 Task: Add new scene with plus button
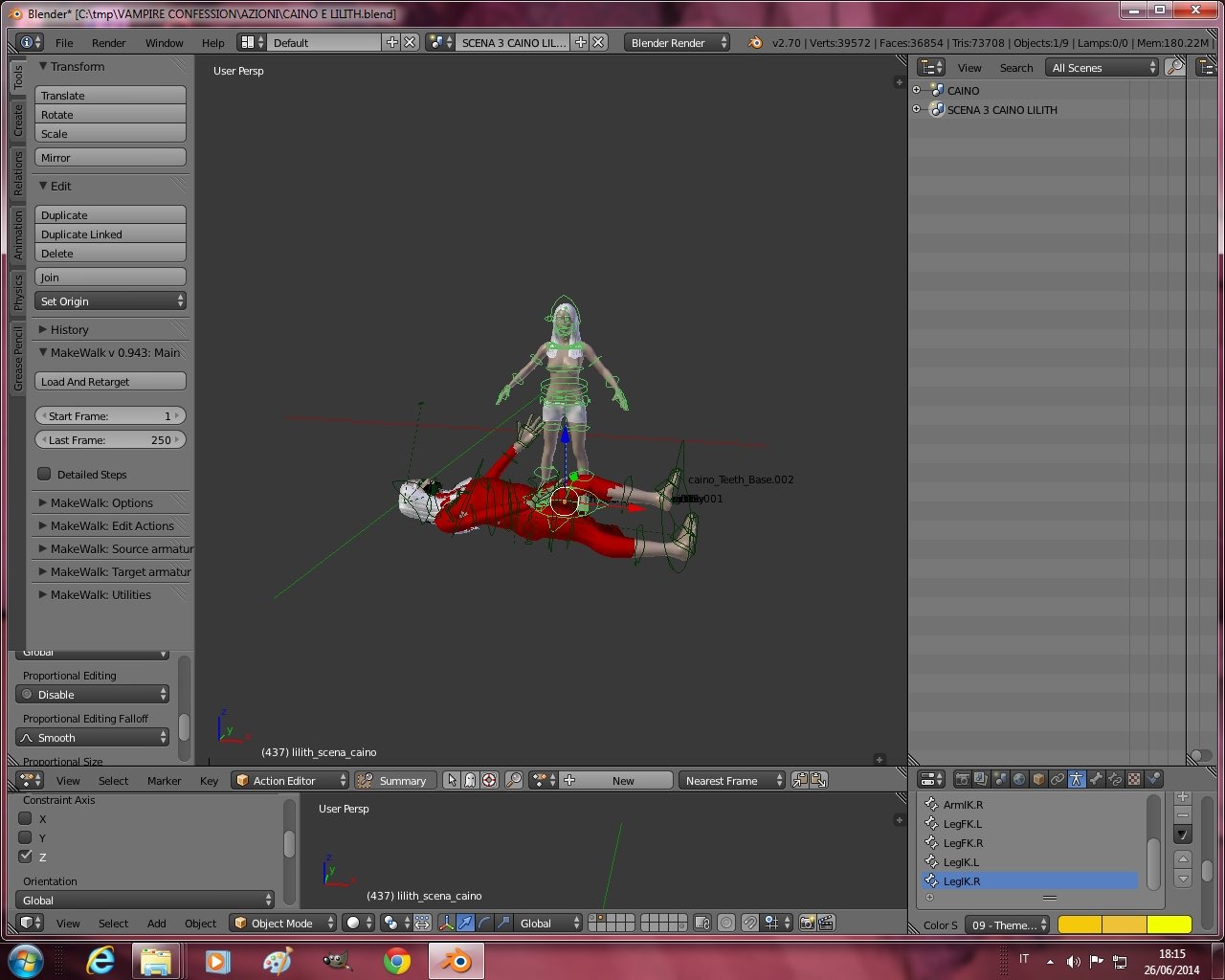tap(580, 42)
